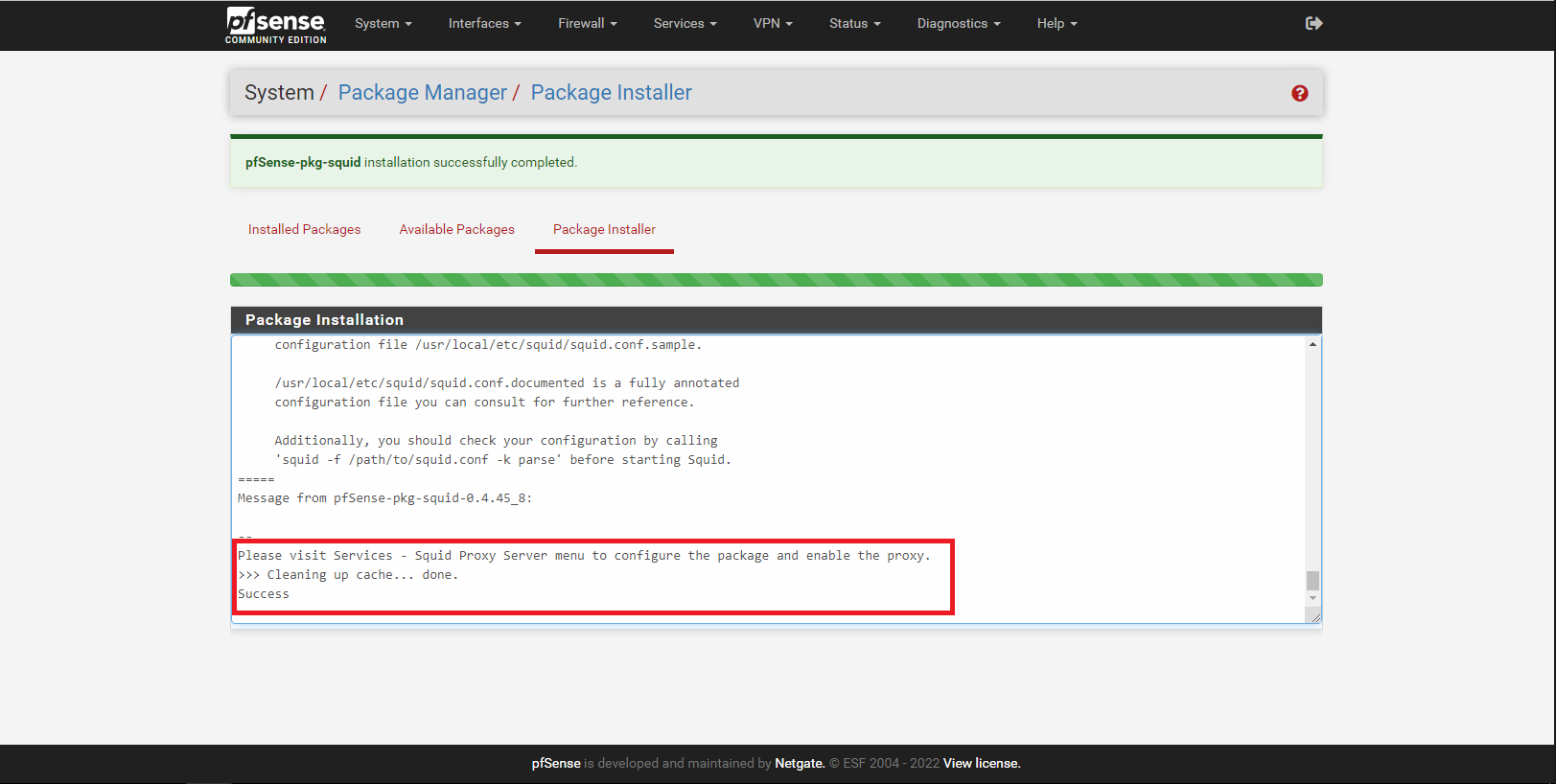Click the 'Success' line in the log
Screen dimensions: 1556x784
coord(264,594)
